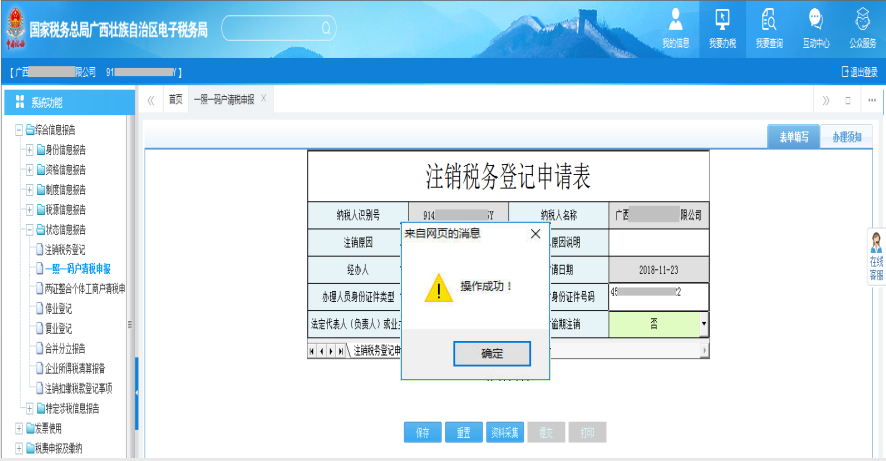Click 确定 in the message dialog

point(492,354)
